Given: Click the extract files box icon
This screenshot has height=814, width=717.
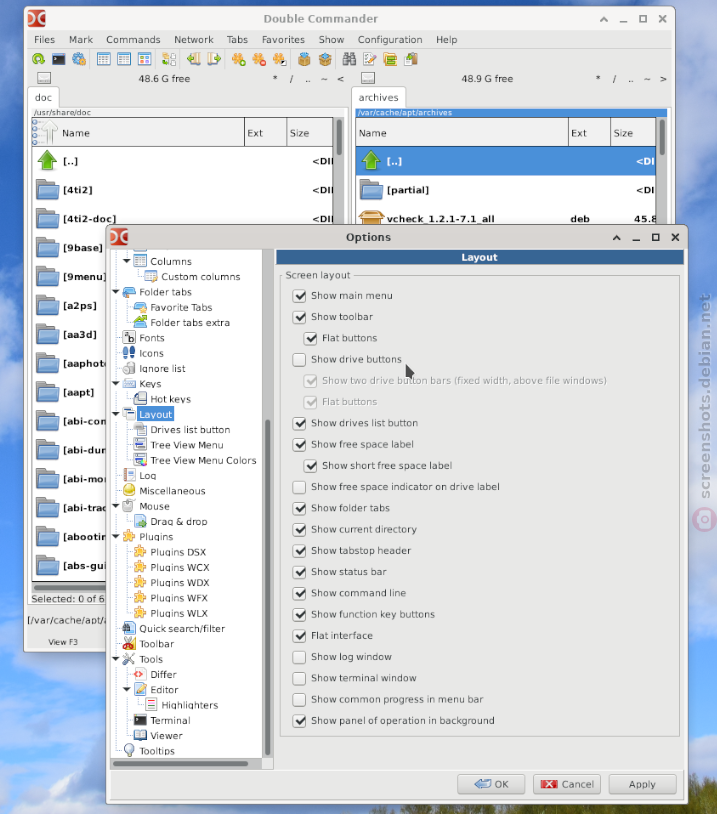Looking at the screenshot, I should point(325,59).
